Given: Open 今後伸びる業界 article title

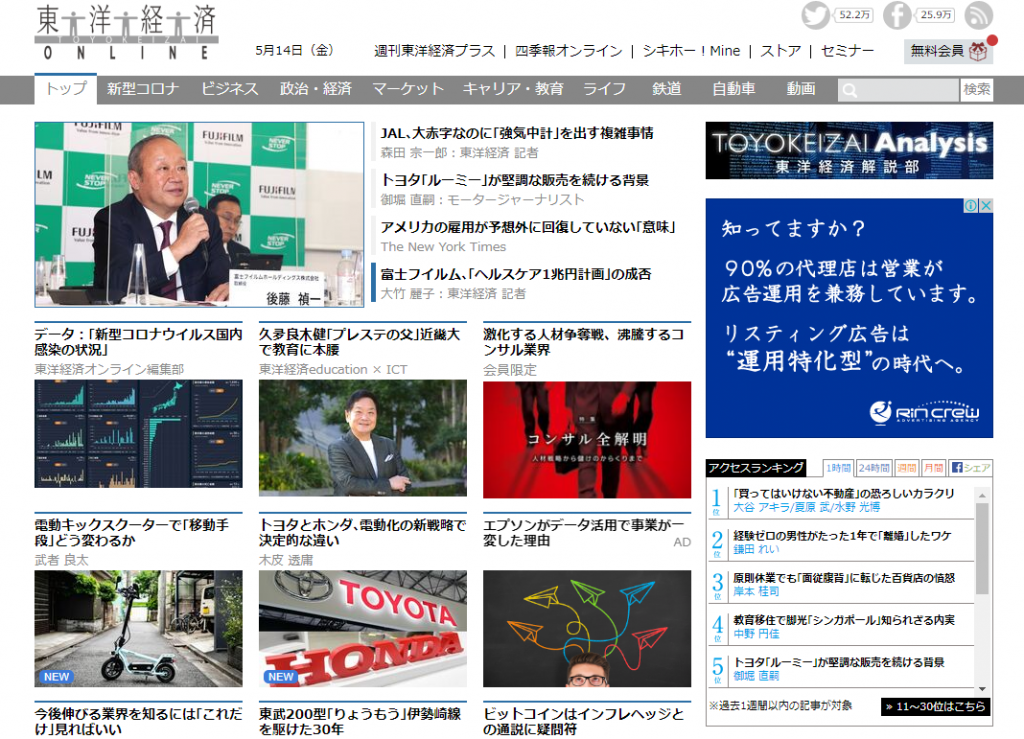Looking at the screenshot, I should pyautogui.click(x=138, y=721).
